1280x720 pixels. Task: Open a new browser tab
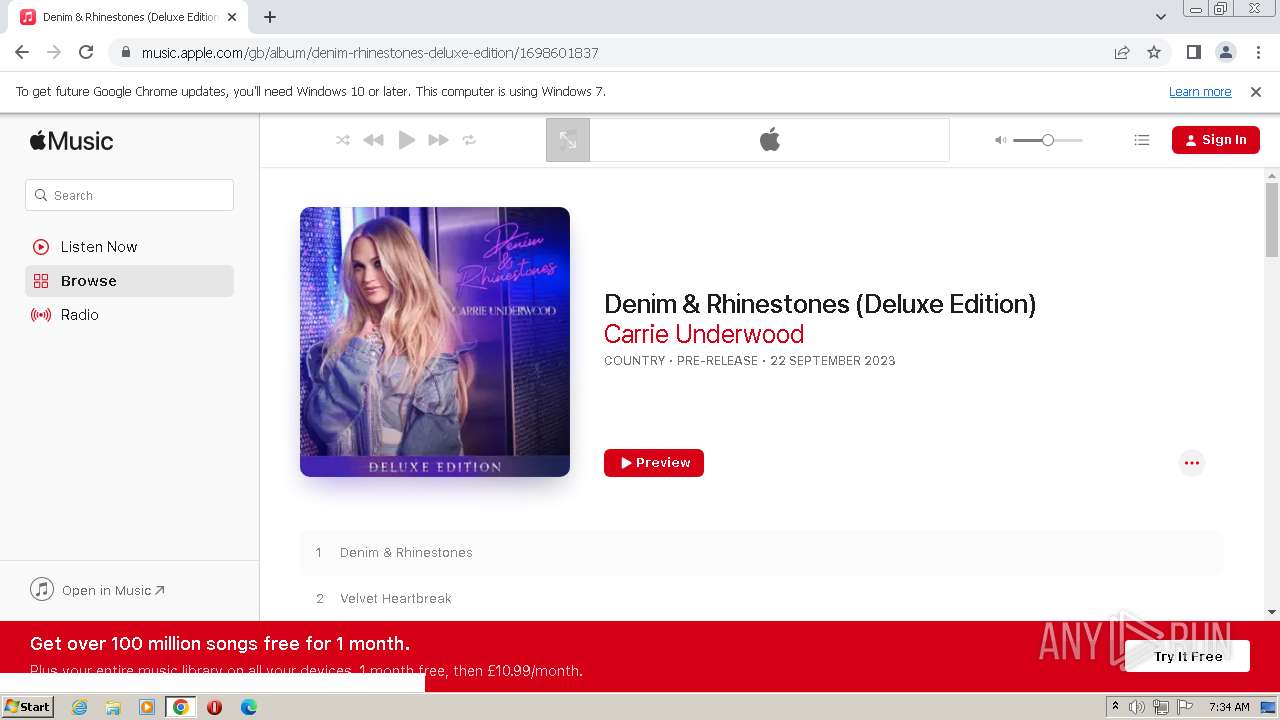pyautogui.click(x=270, y=17)
